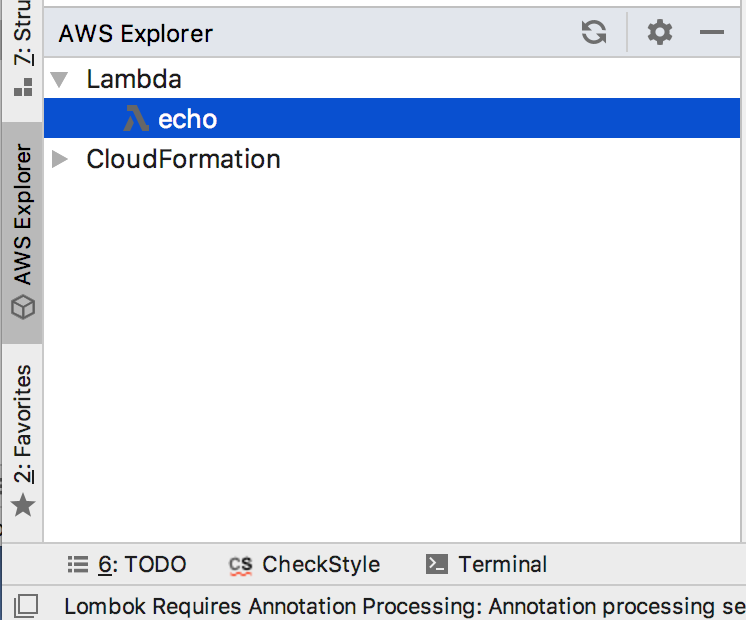
Task: Collapse the Lambda node arrow
Action: tap(59, 79)
